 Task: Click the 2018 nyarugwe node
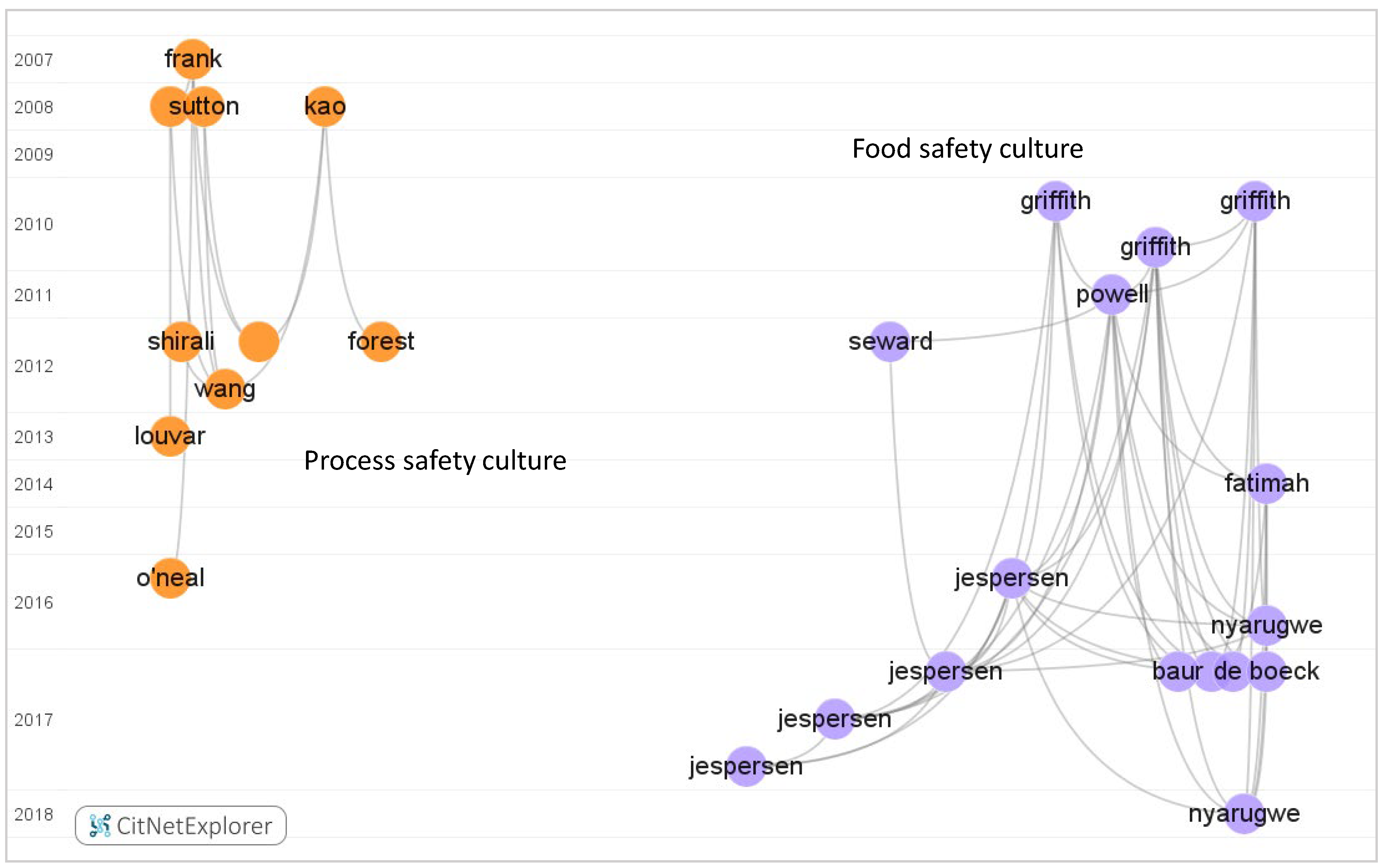click(x=1244, y=814)
